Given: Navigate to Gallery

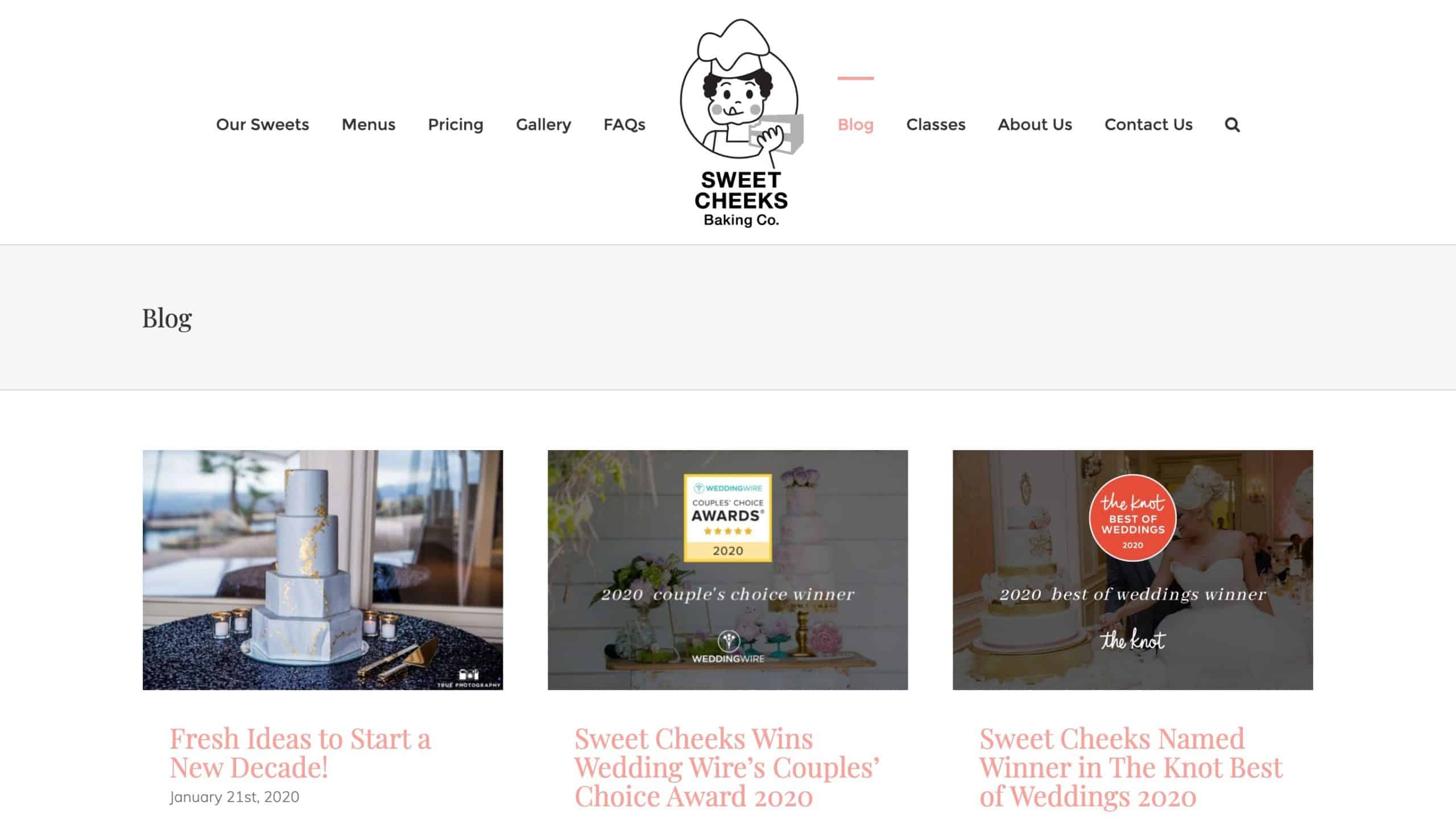Looking at the screenshot, I should 543,125.
